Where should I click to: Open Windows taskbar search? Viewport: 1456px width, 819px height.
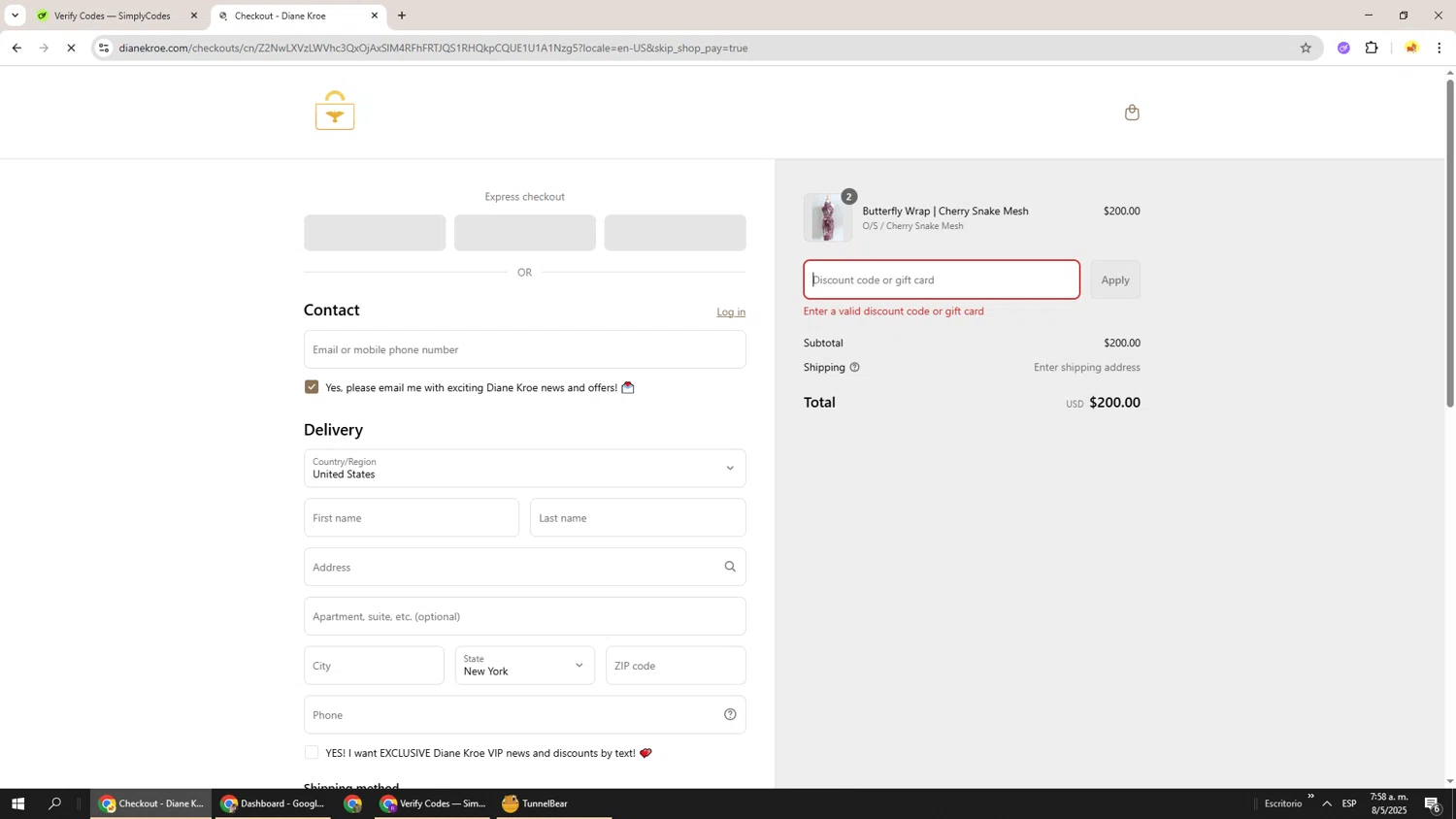point(55,803)
